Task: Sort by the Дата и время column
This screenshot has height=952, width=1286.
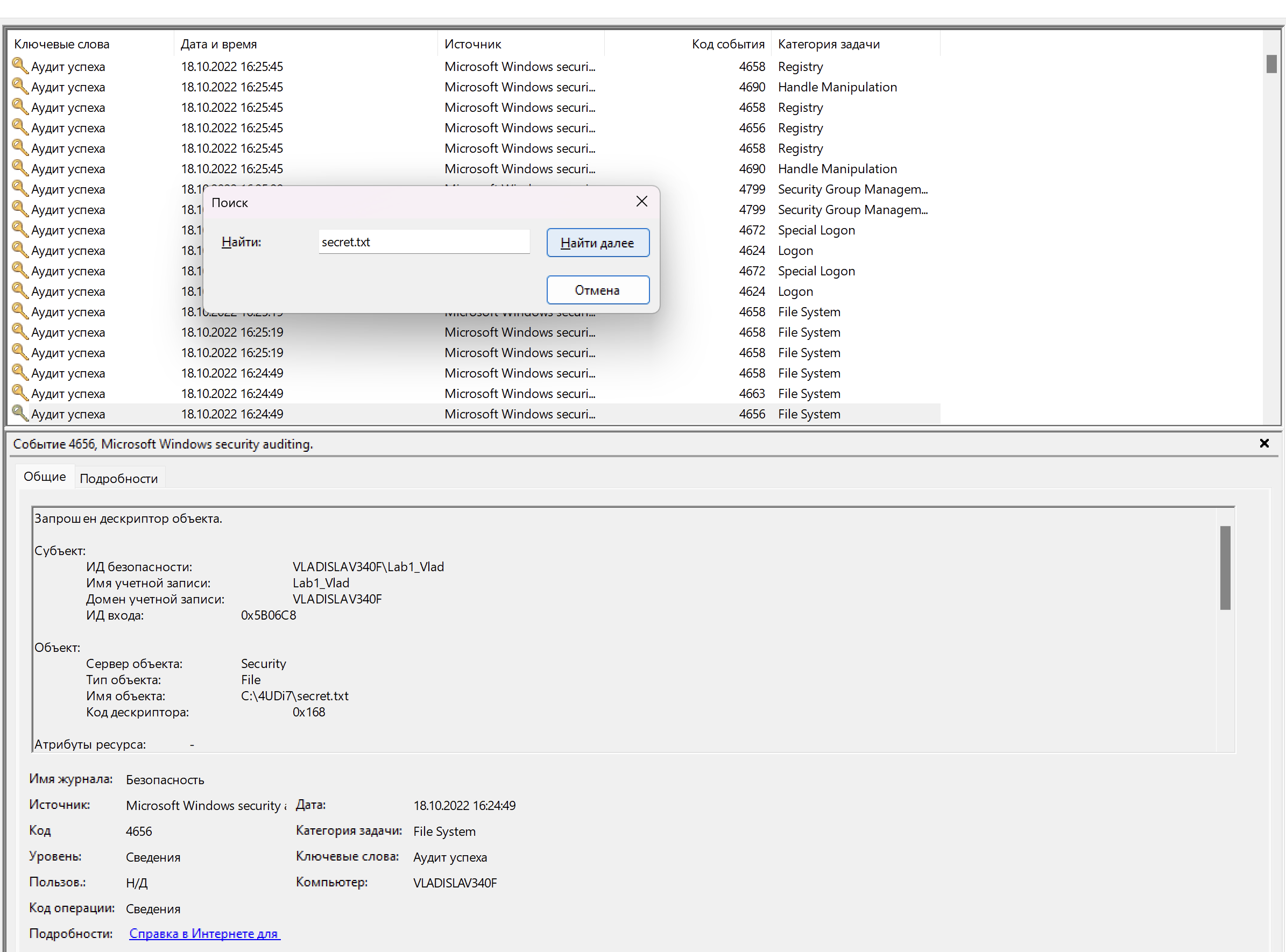Action: point(219,44)
